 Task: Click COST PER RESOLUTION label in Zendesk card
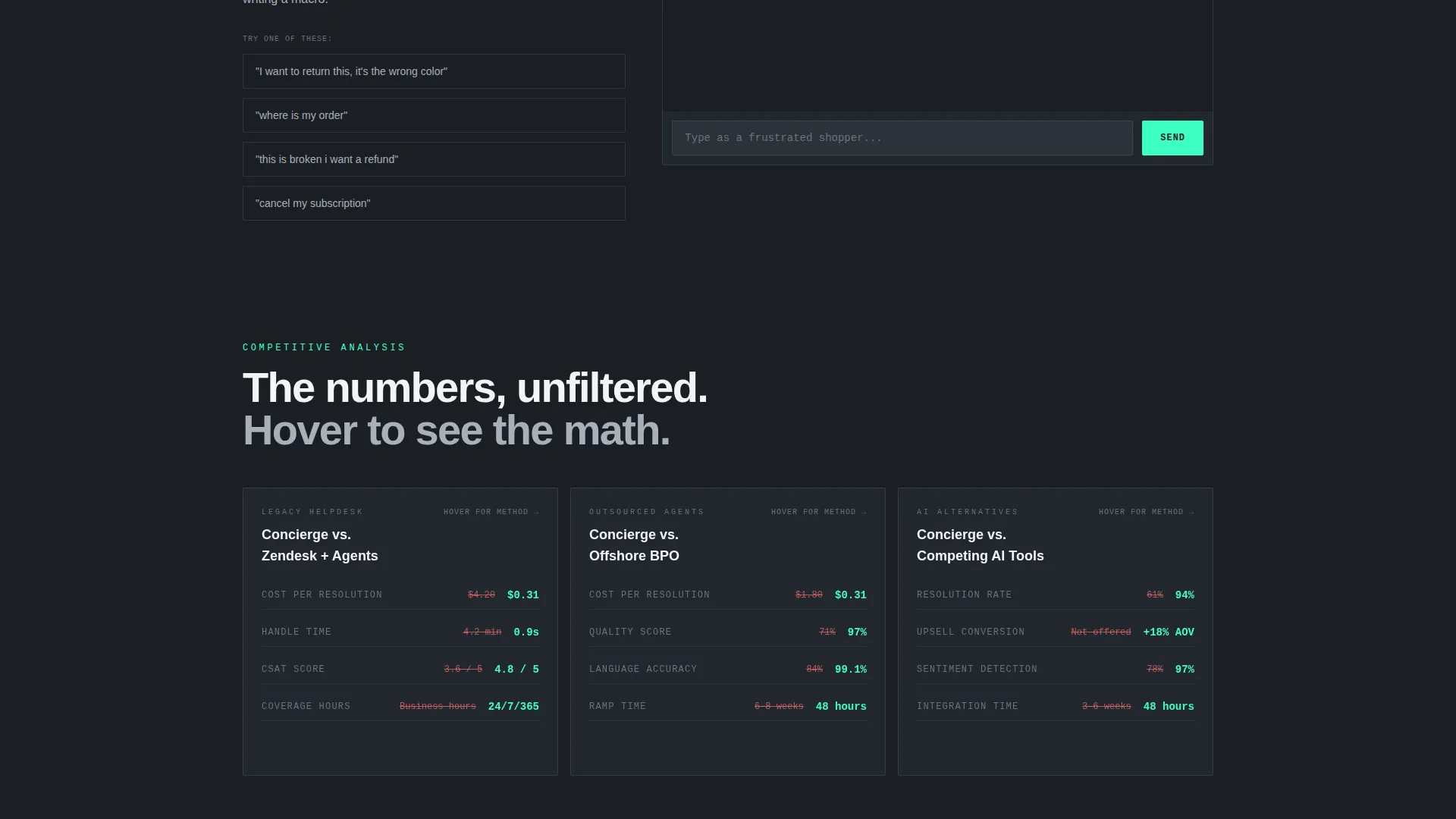tap(322, 595)
